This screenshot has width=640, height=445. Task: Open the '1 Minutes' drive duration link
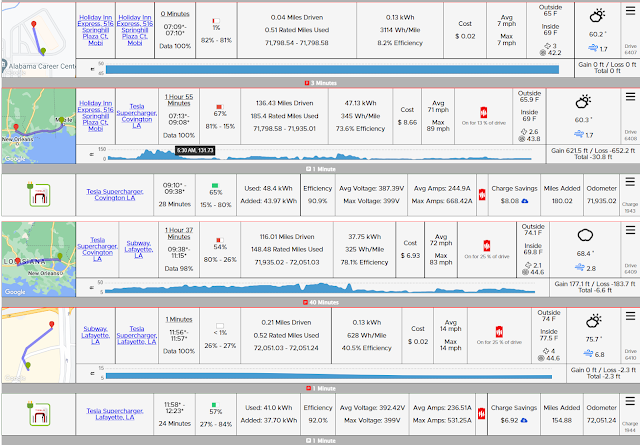(x=179, y=319)
